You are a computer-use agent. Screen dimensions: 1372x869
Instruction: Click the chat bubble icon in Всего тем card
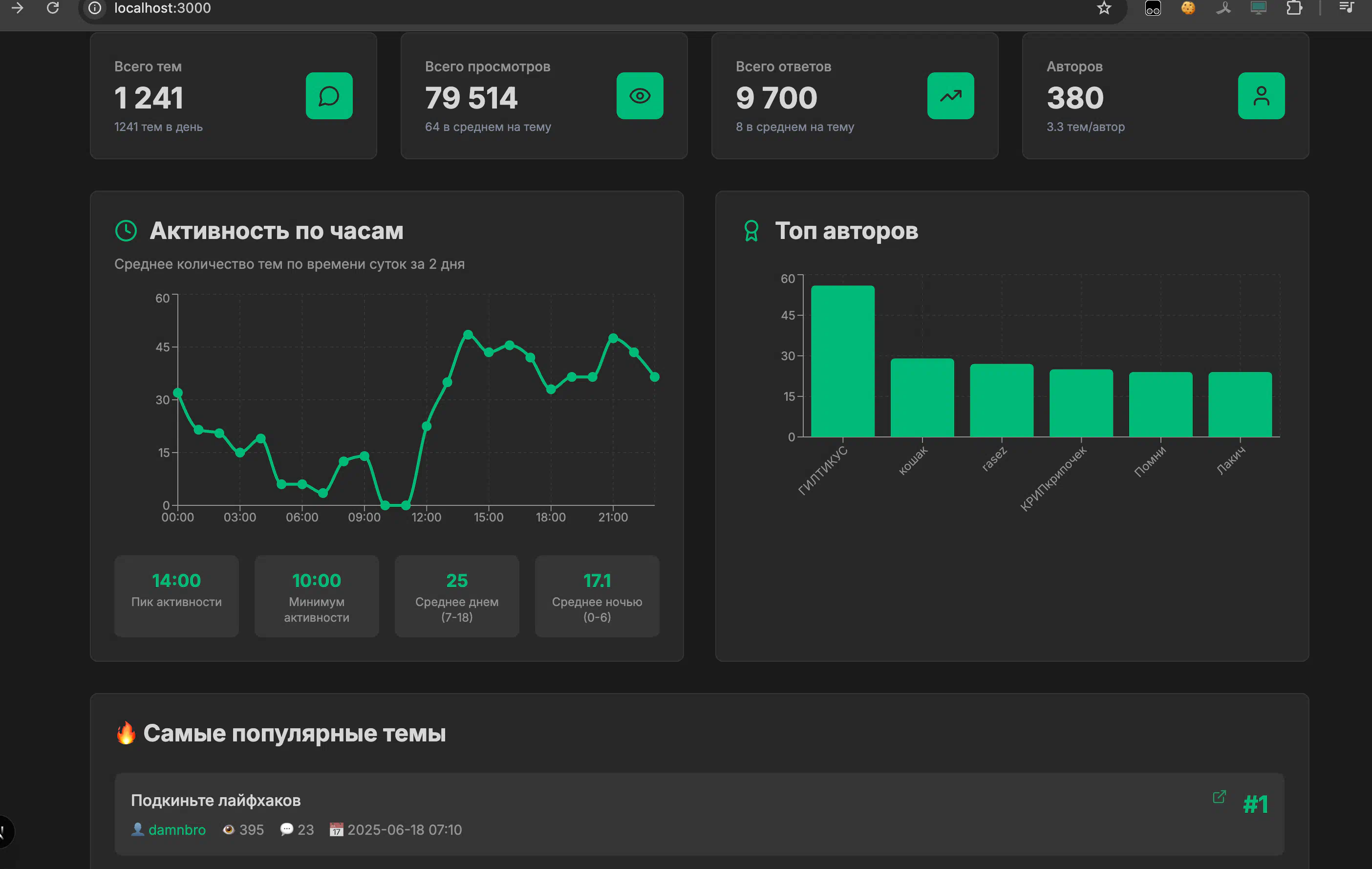(x=329, y=96)
